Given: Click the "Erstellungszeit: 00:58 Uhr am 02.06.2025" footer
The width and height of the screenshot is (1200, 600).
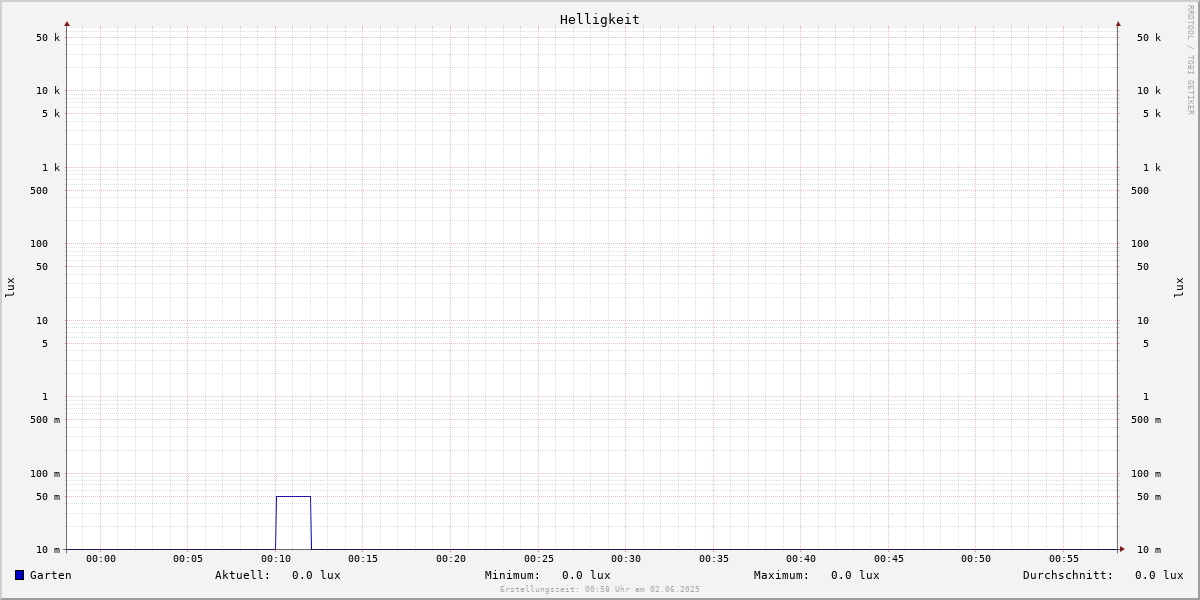Looking at the screenshot, I should (600, 589).
